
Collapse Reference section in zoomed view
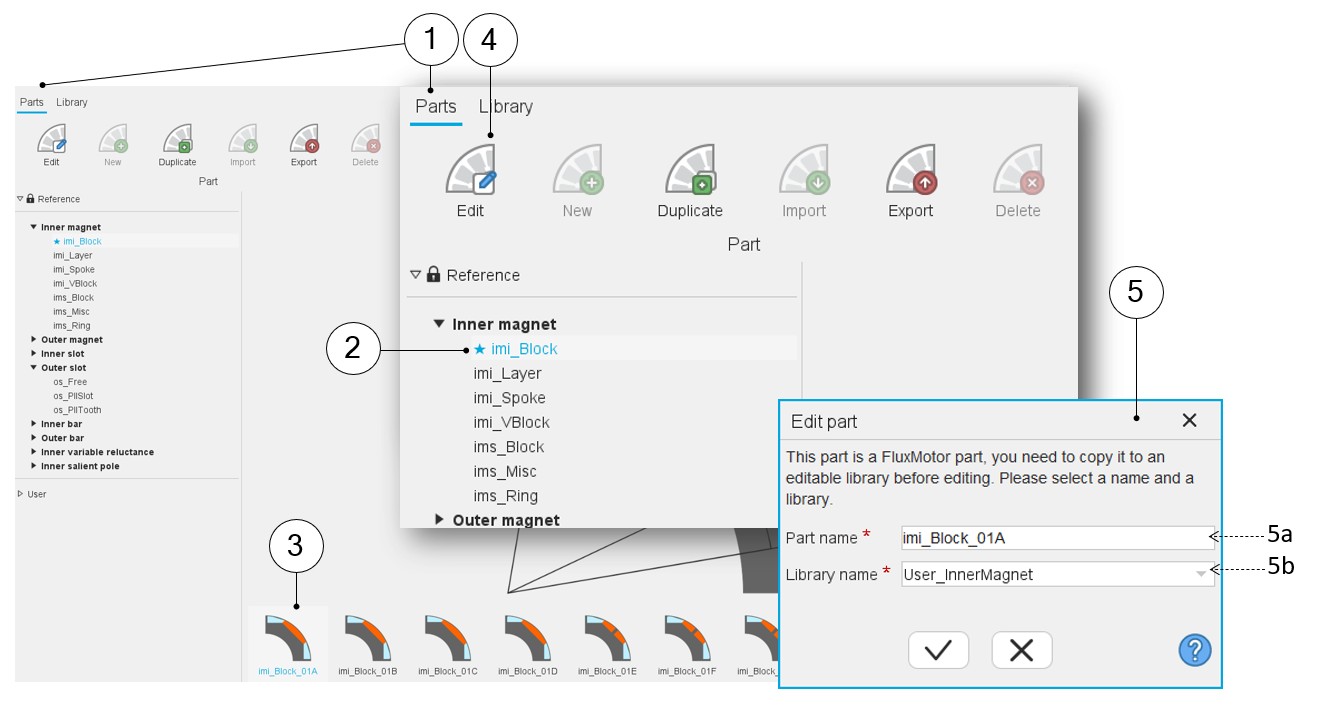point(416,274)
